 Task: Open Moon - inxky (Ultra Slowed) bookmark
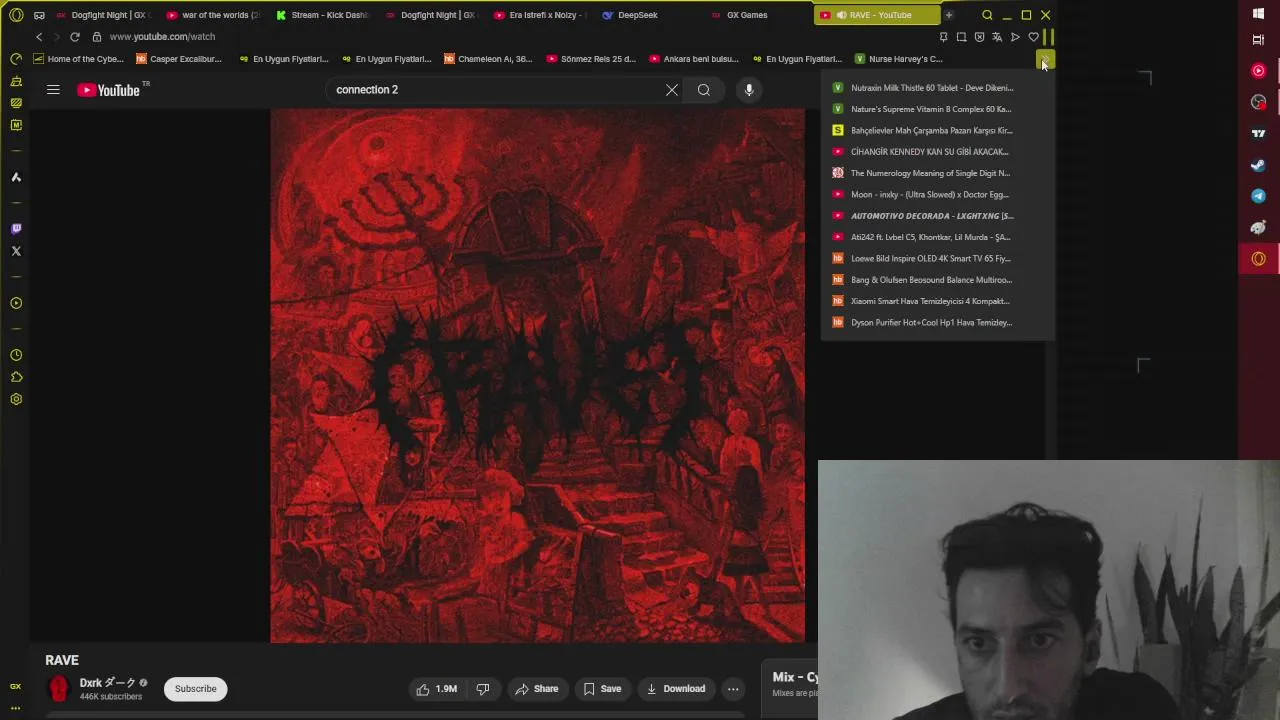[937, 195]
